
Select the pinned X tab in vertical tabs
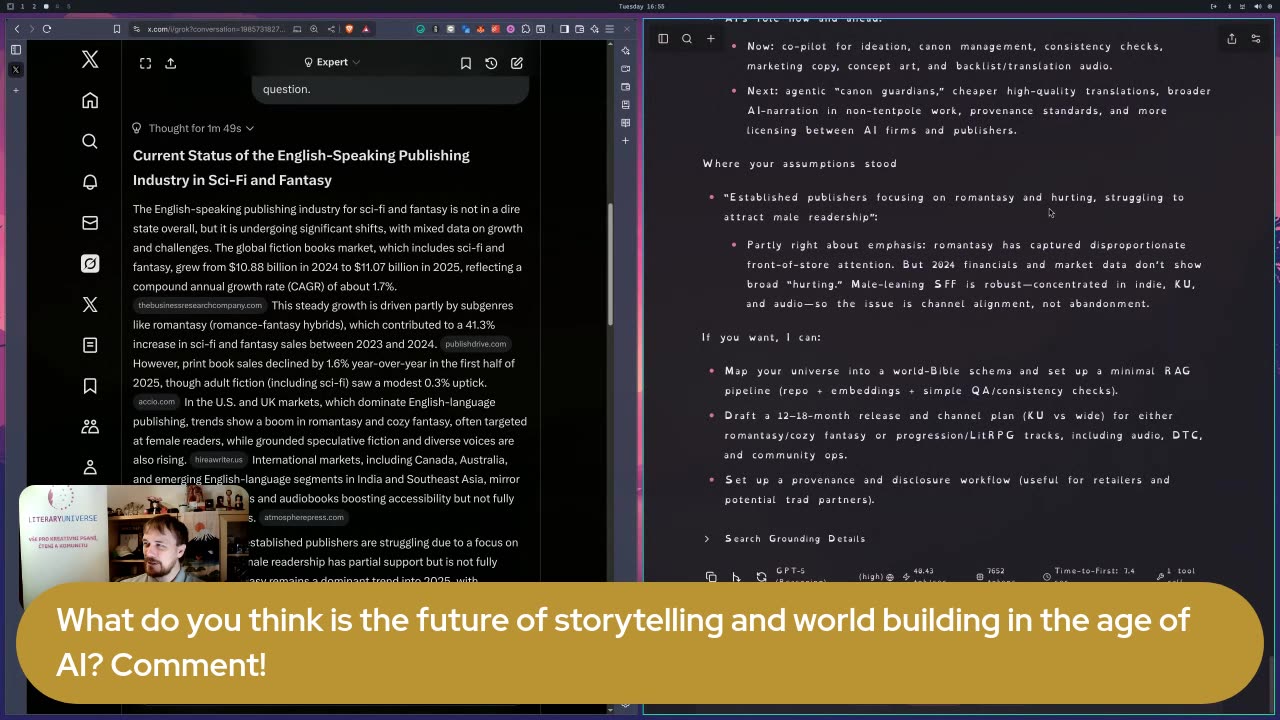pyautogui.click(x=16, y=70)
